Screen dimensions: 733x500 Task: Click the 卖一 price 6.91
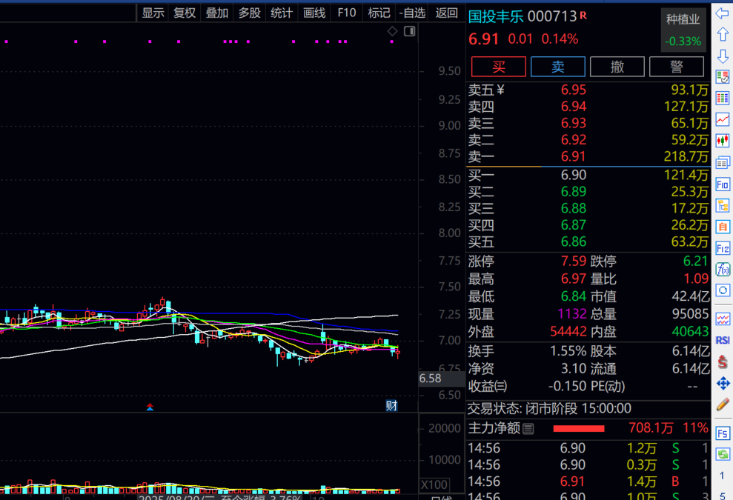click(x=573, y=157)
